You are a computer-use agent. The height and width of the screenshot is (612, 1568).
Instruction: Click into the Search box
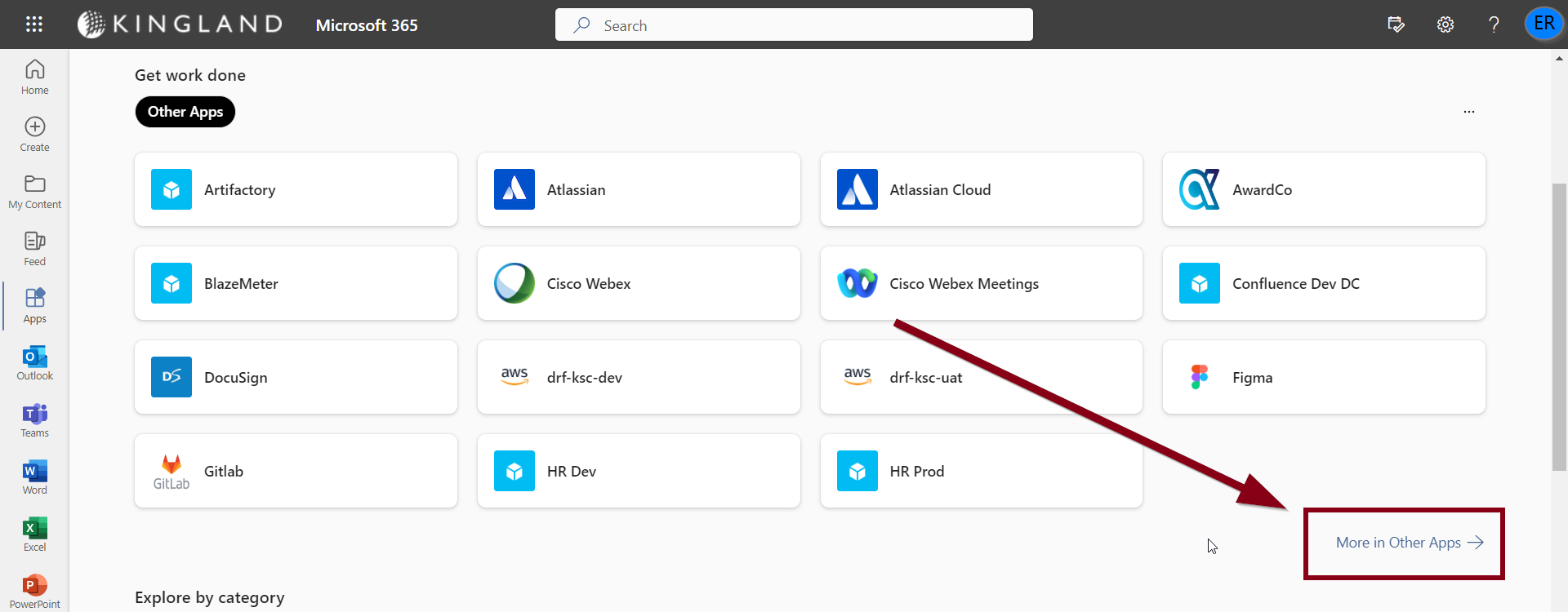[794, 24]
